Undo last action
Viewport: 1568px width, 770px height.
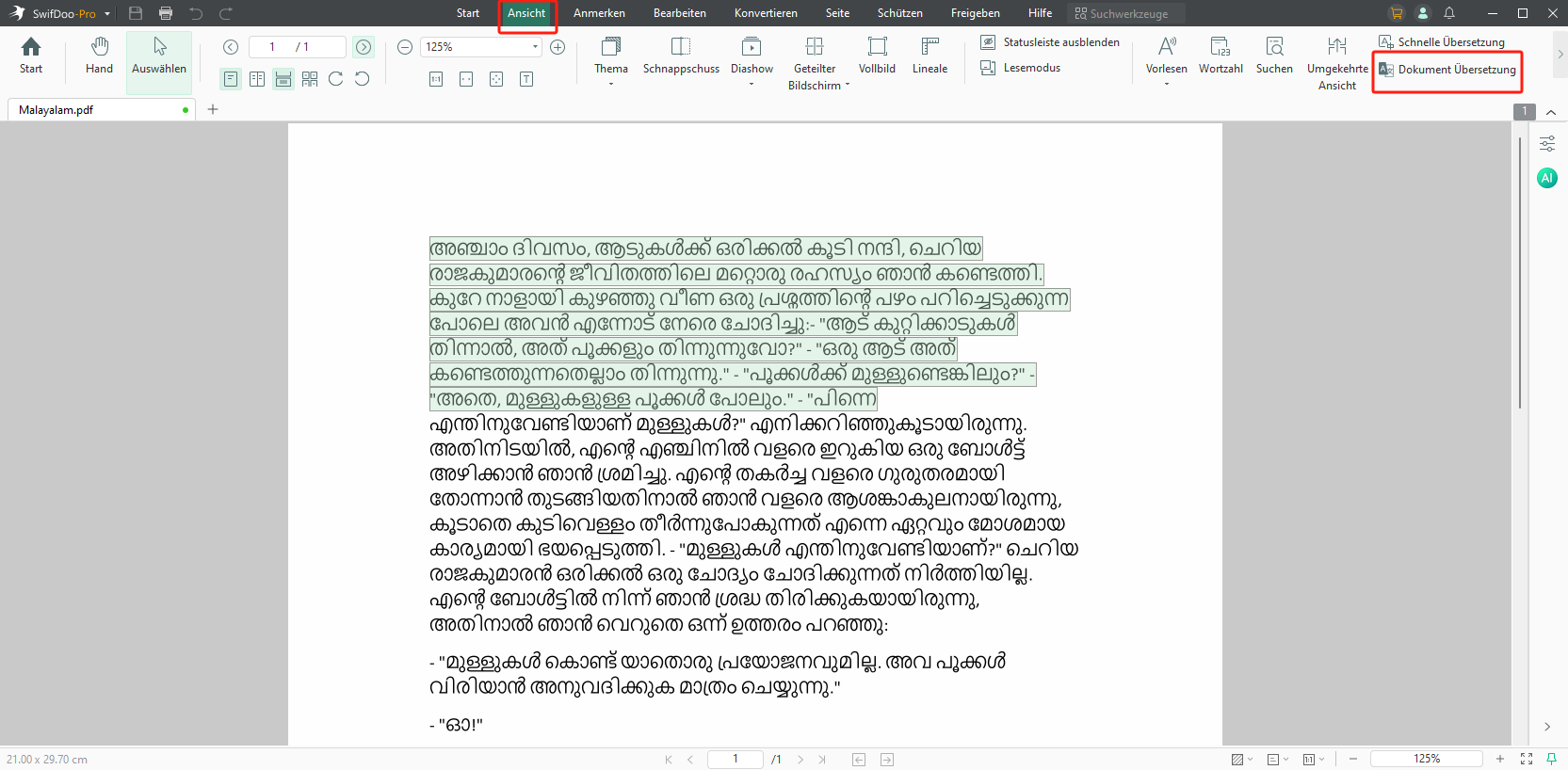point(196,13)
